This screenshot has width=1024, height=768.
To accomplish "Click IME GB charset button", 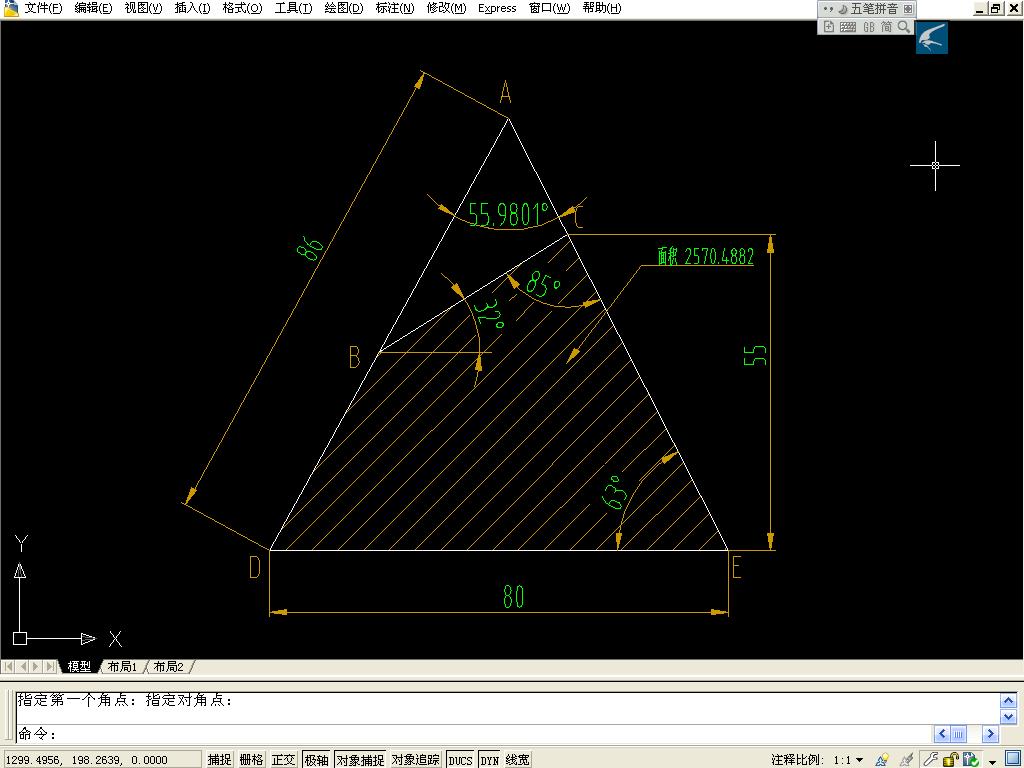I will pos(869,27).
